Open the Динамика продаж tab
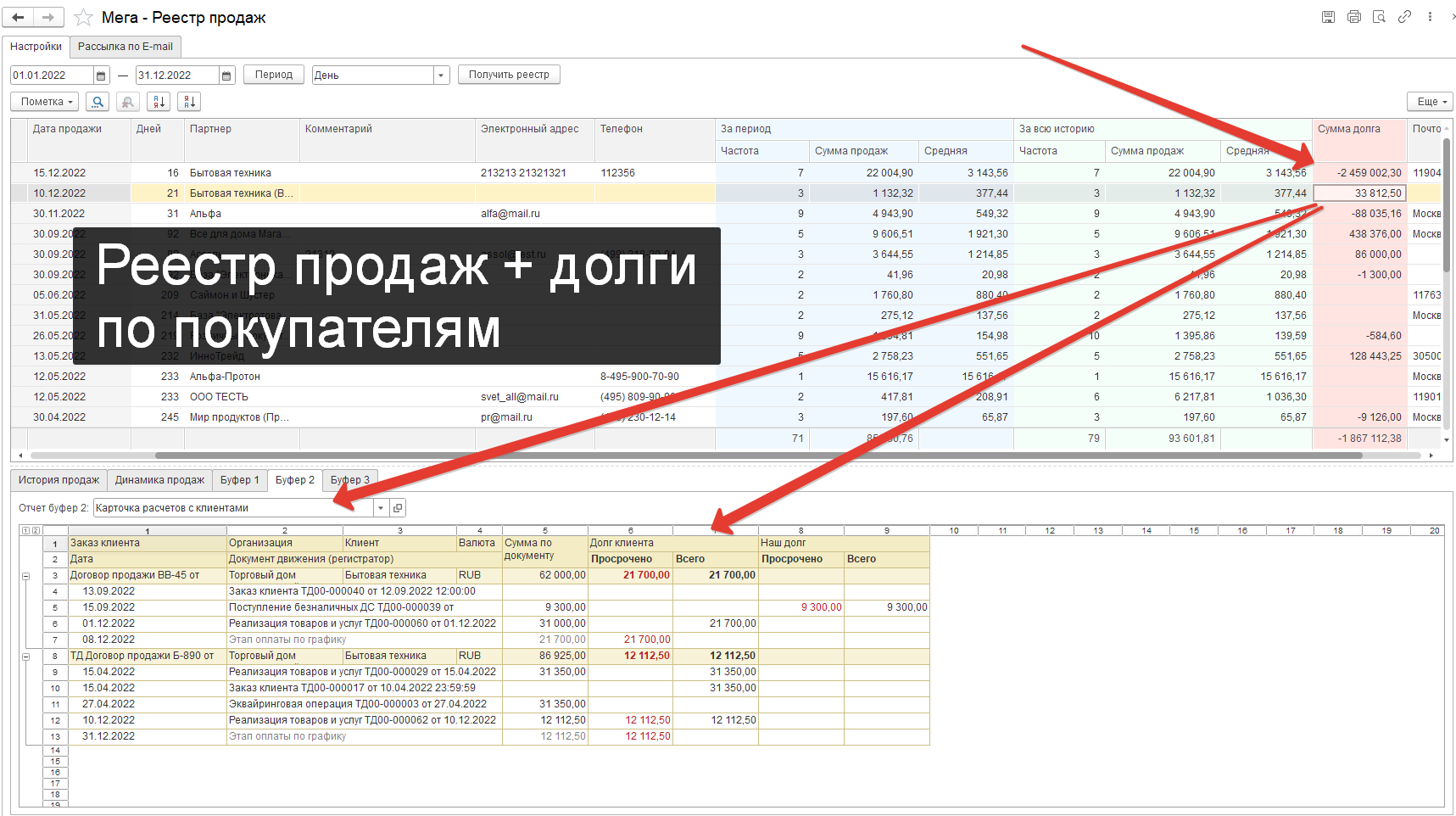This screenshot has height=816, width=1456. (159, 480)
